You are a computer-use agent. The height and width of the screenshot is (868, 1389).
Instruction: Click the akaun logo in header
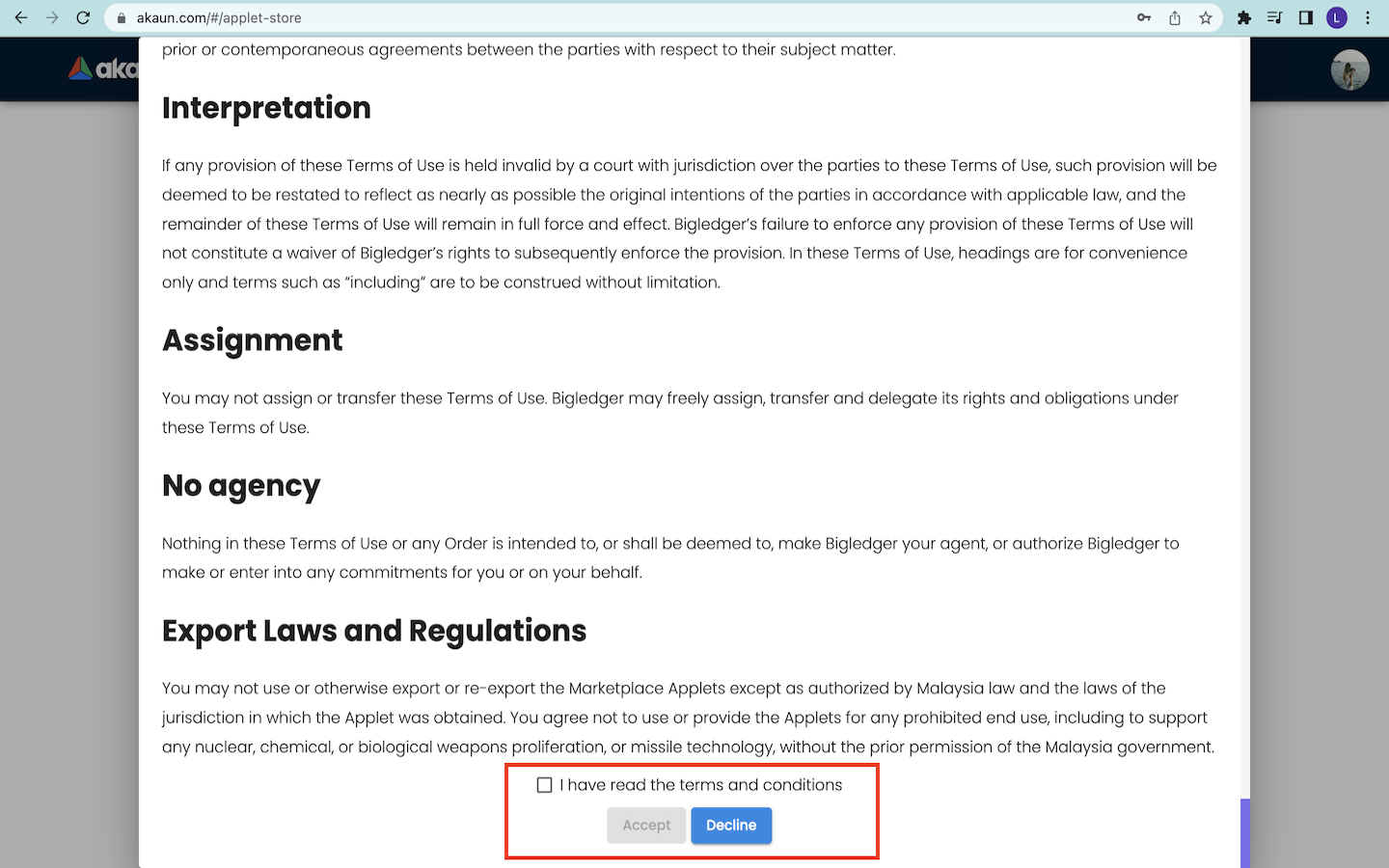[103, 68]
